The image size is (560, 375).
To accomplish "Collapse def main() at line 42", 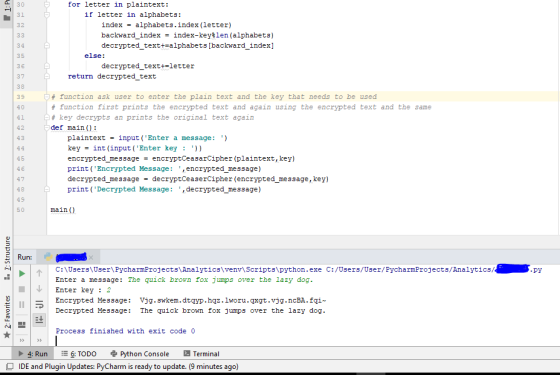I will [47, 128].
